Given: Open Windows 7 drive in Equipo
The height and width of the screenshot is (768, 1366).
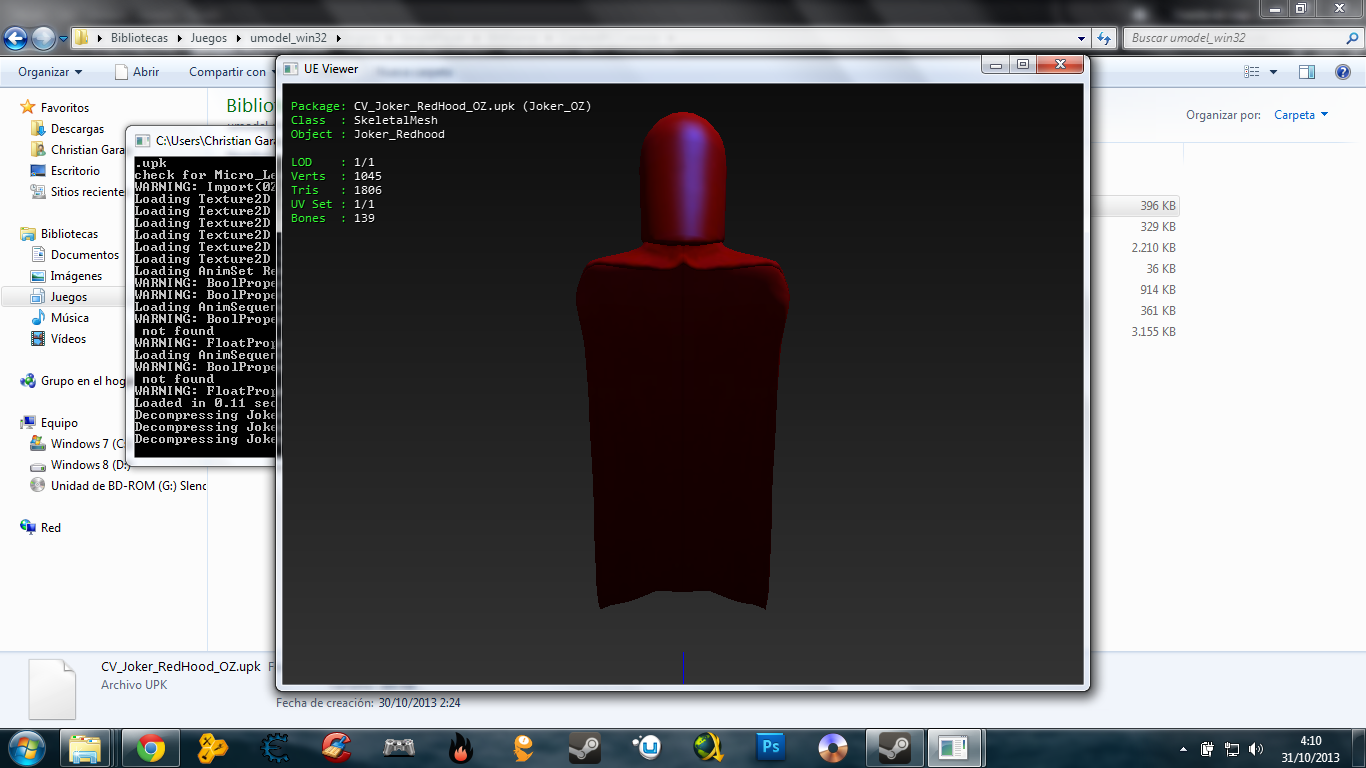Looking at the screenshot, I should 86,444.
